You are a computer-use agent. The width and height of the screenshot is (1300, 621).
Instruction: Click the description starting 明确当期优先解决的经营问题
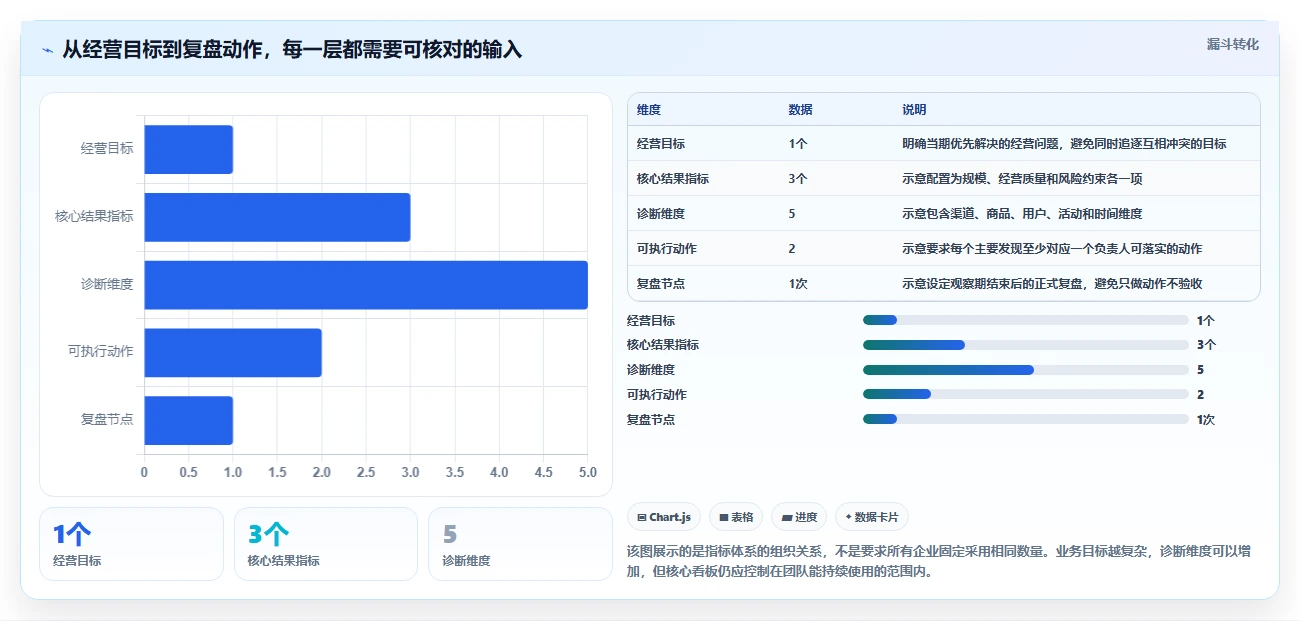[x=1064, y=144]
